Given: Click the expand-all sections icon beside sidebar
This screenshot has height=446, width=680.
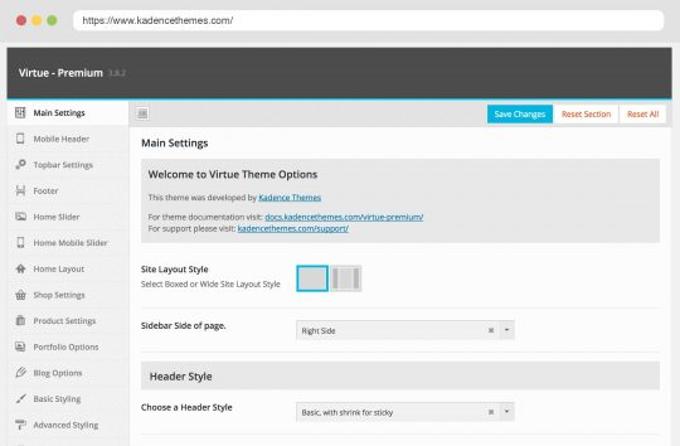Looking at the screenshot, I should pos(142,114).
